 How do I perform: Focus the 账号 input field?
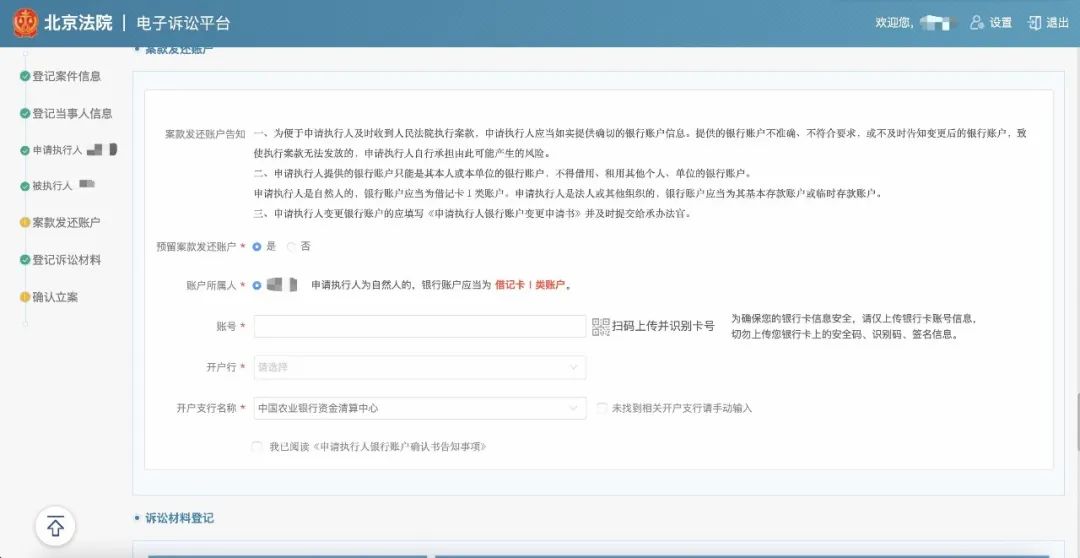420,327
